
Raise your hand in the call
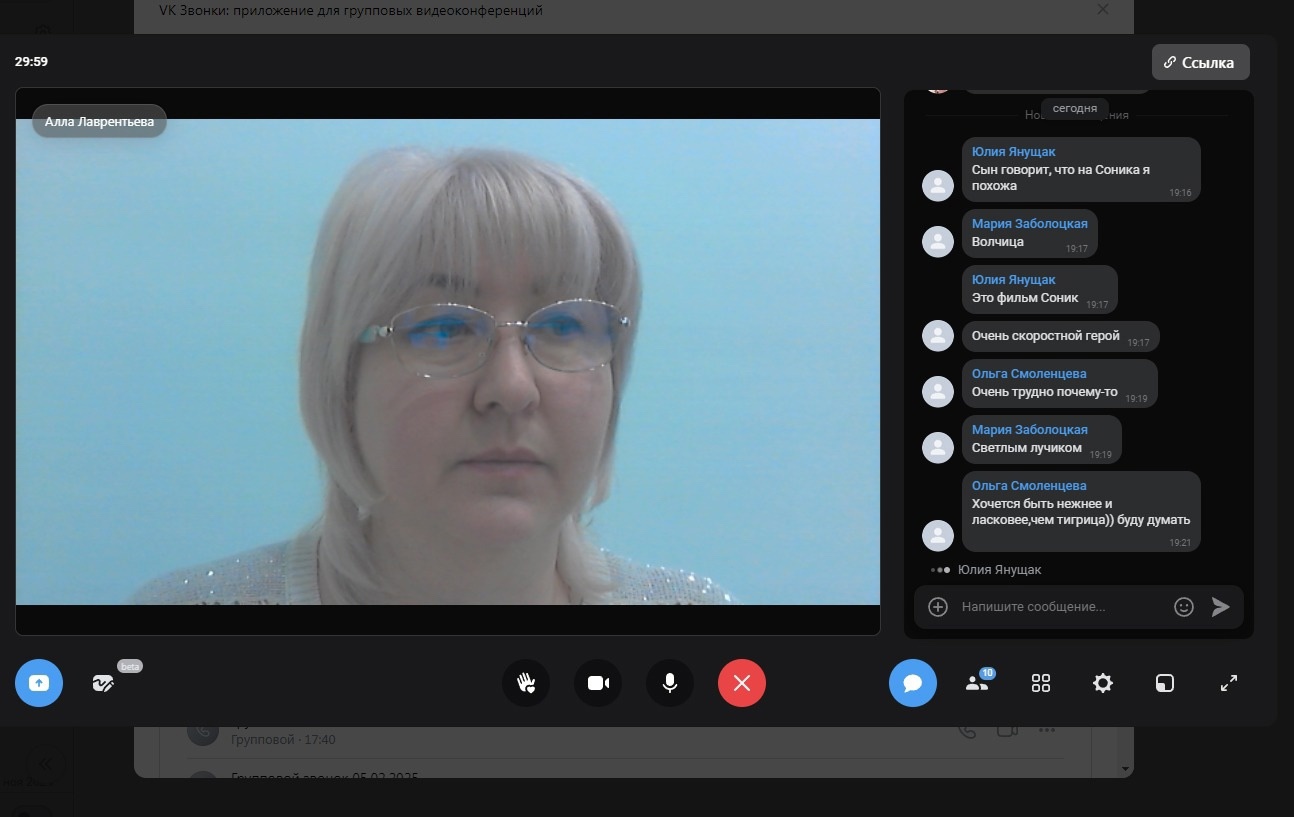526,683
